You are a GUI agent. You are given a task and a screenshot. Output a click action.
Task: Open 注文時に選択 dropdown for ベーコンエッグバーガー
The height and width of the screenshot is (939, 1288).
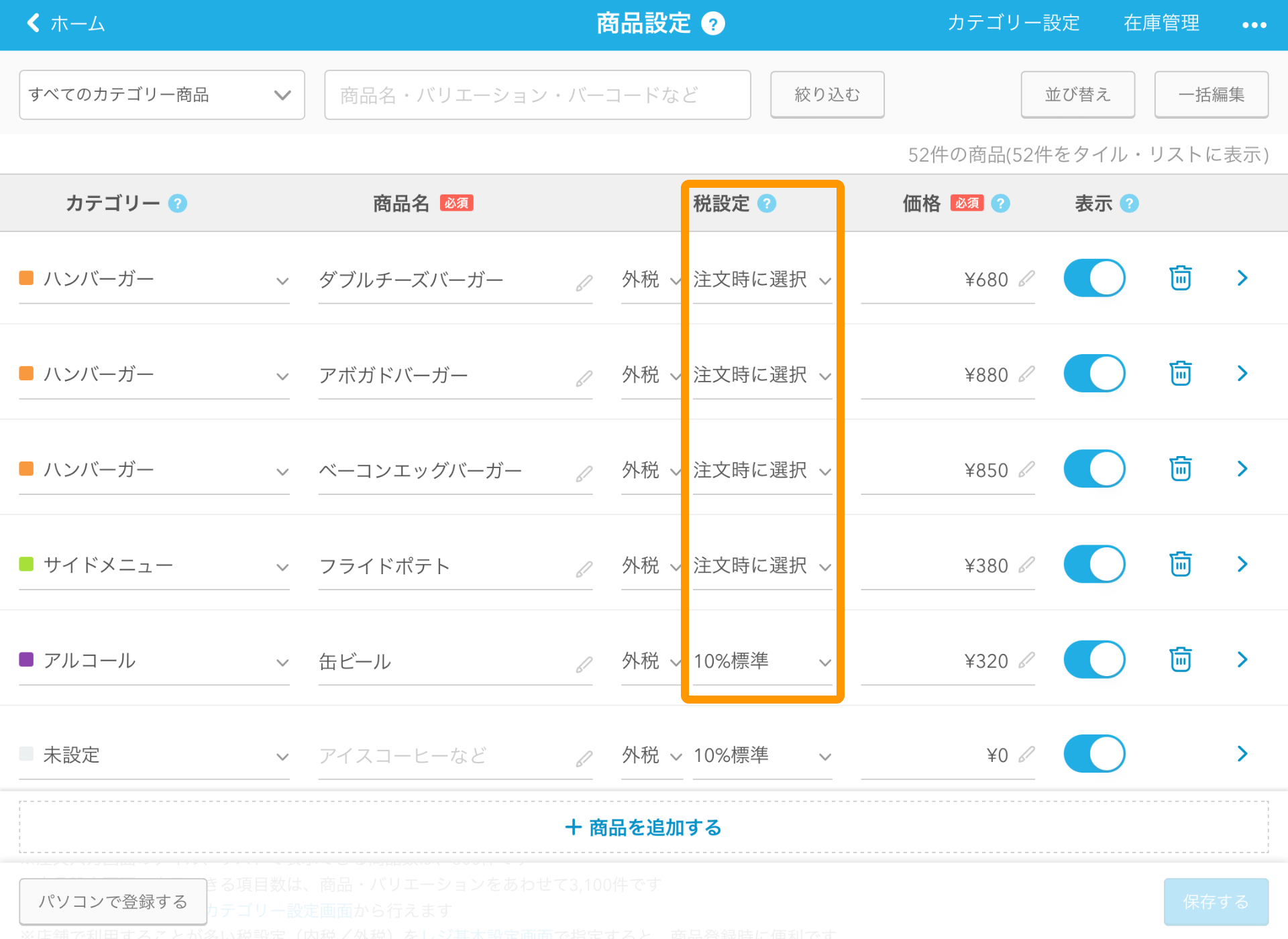[x=763, y=470]
